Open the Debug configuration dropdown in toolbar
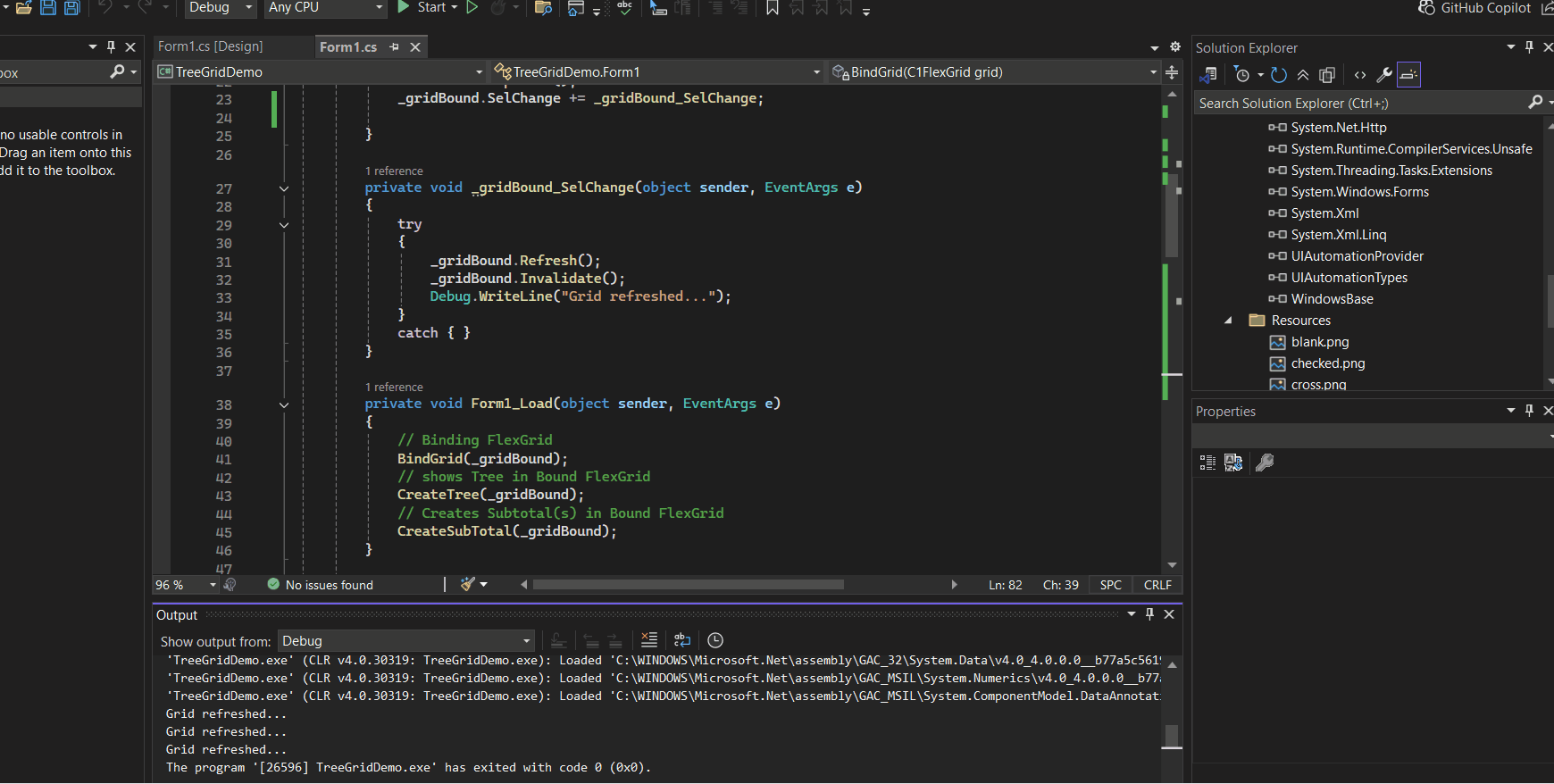Viewport: 1554px width, 784px height. [x=220, y=8]
